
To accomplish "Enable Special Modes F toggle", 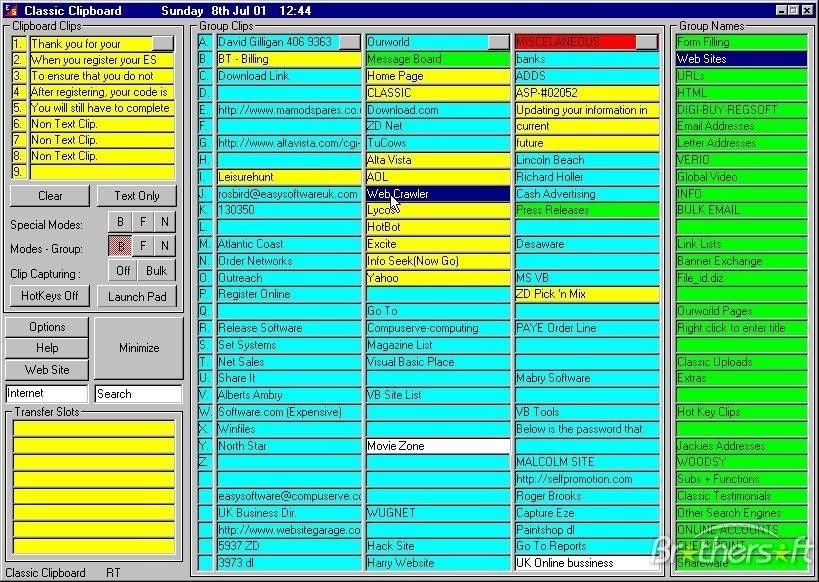I will coord(143,223).
